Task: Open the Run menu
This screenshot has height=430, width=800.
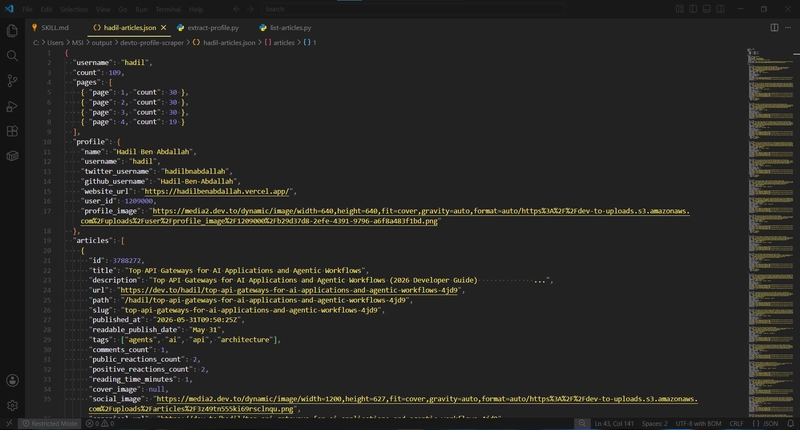Action: [x=141, y=9]
